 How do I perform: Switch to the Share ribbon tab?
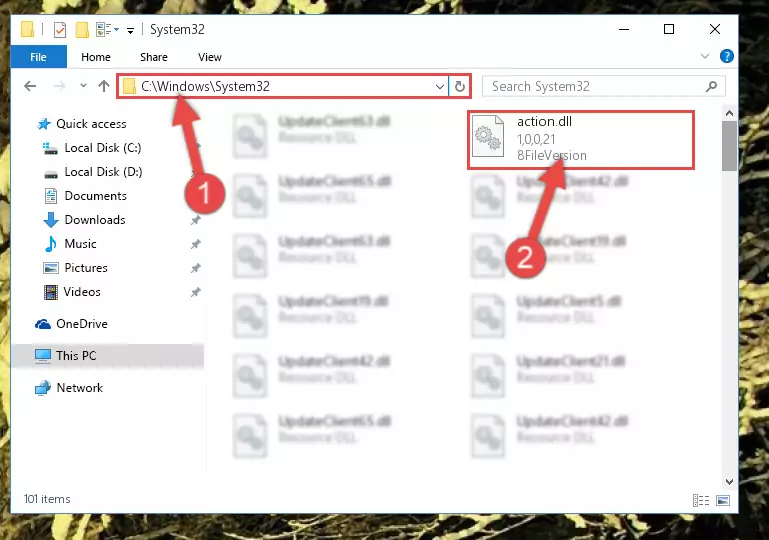(x=154, y=57)
